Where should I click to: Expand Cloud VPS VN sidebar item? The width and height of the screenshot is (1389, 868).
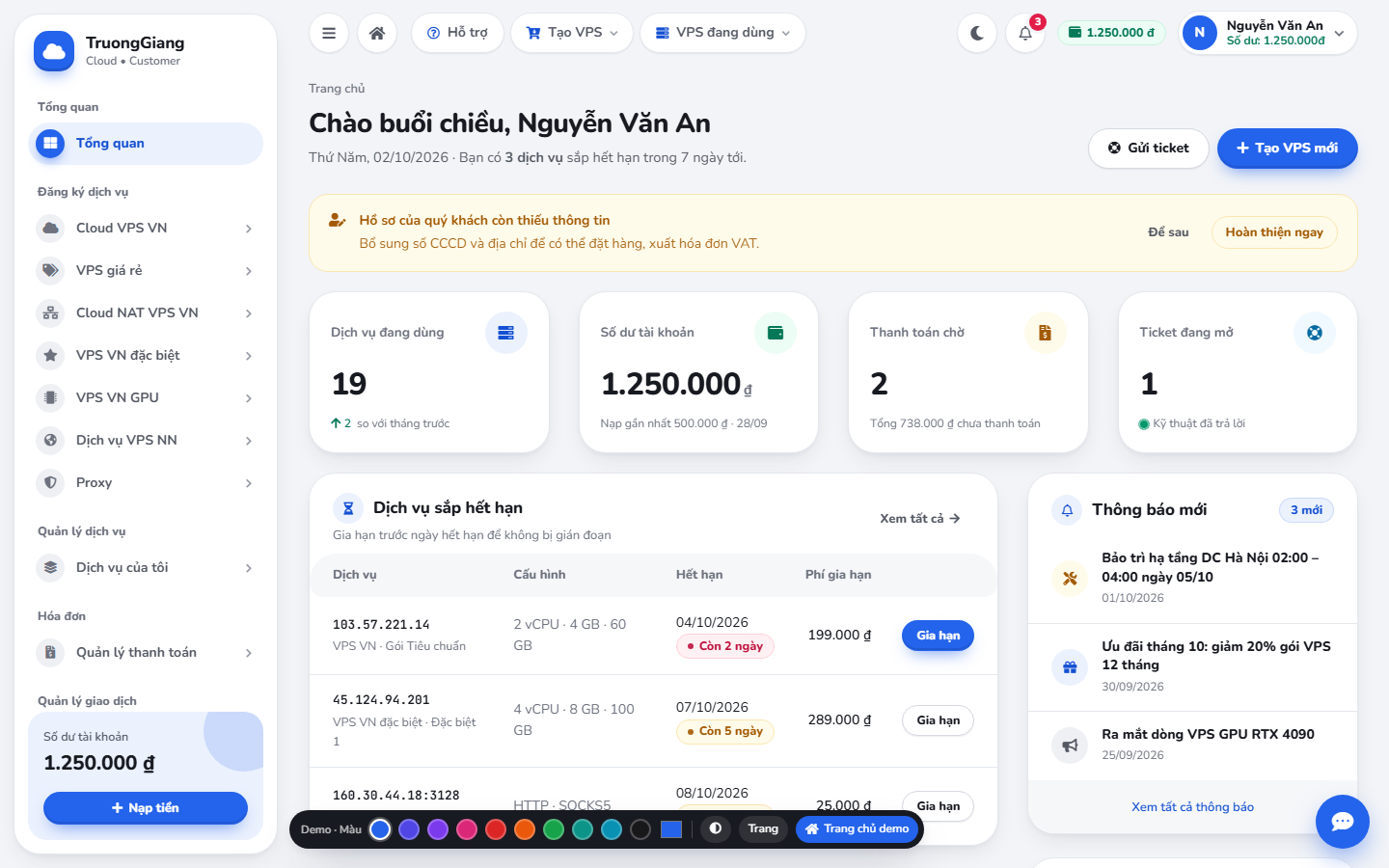[146, 229]
